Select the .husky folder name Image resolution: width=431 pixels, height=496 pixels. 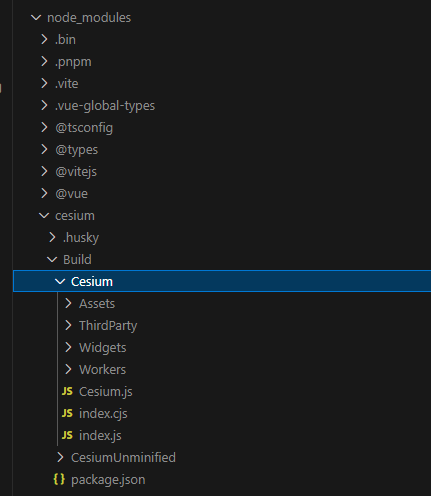81,238
